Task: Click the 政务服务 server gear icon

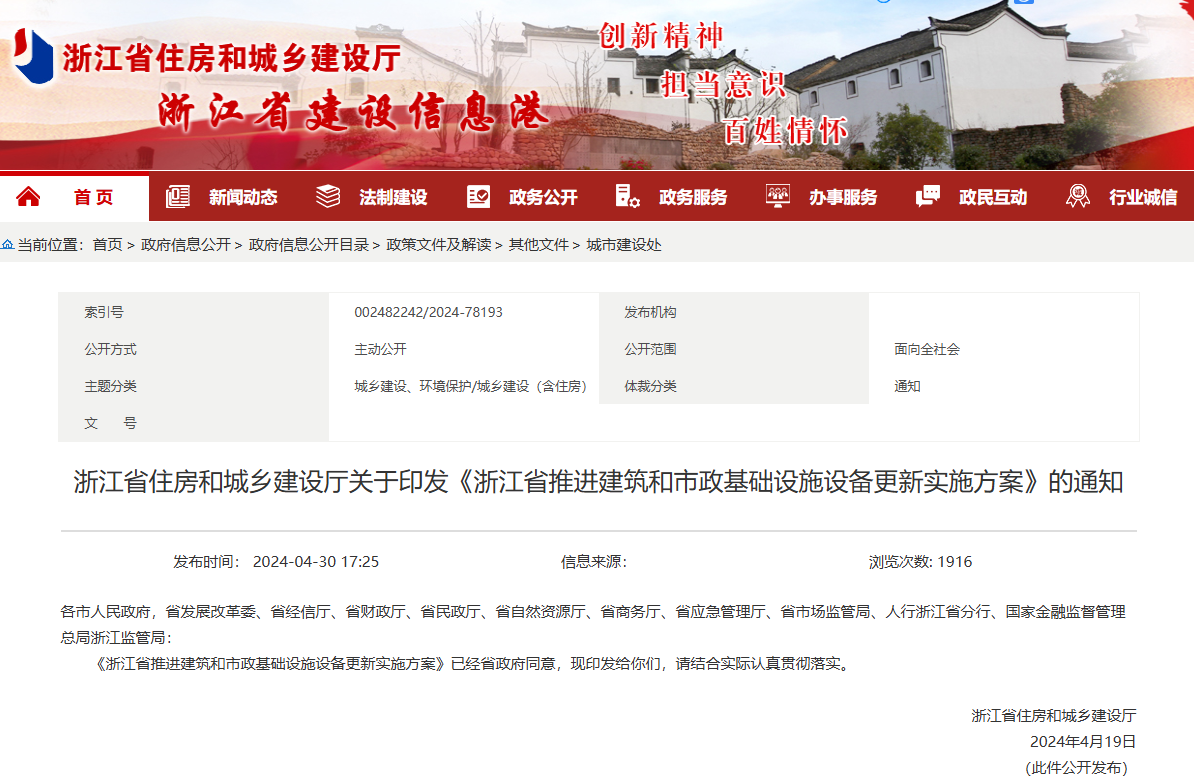Action: click(627, 197)
